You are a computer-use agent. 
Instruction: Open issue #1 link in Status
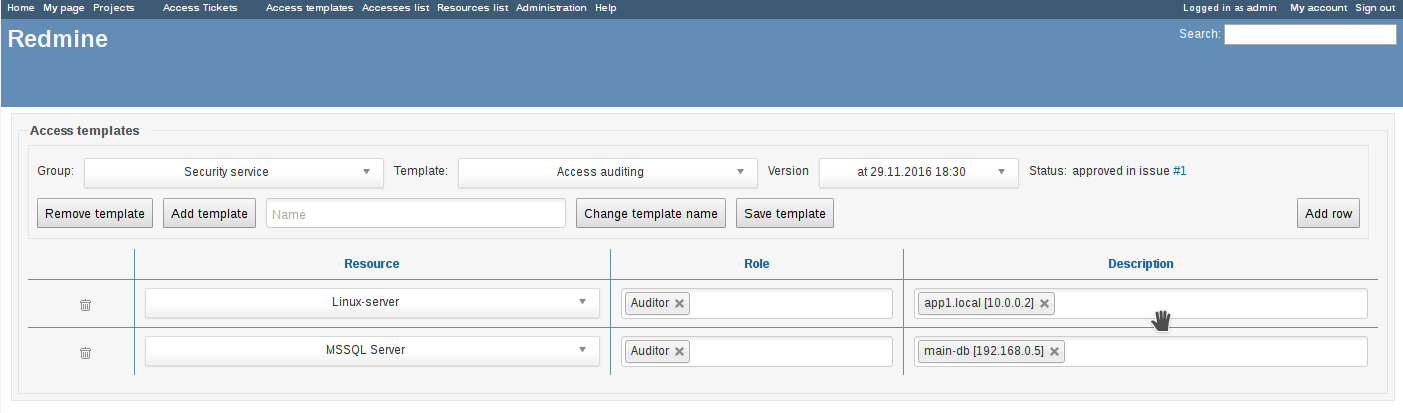(x=1180, y=171)
